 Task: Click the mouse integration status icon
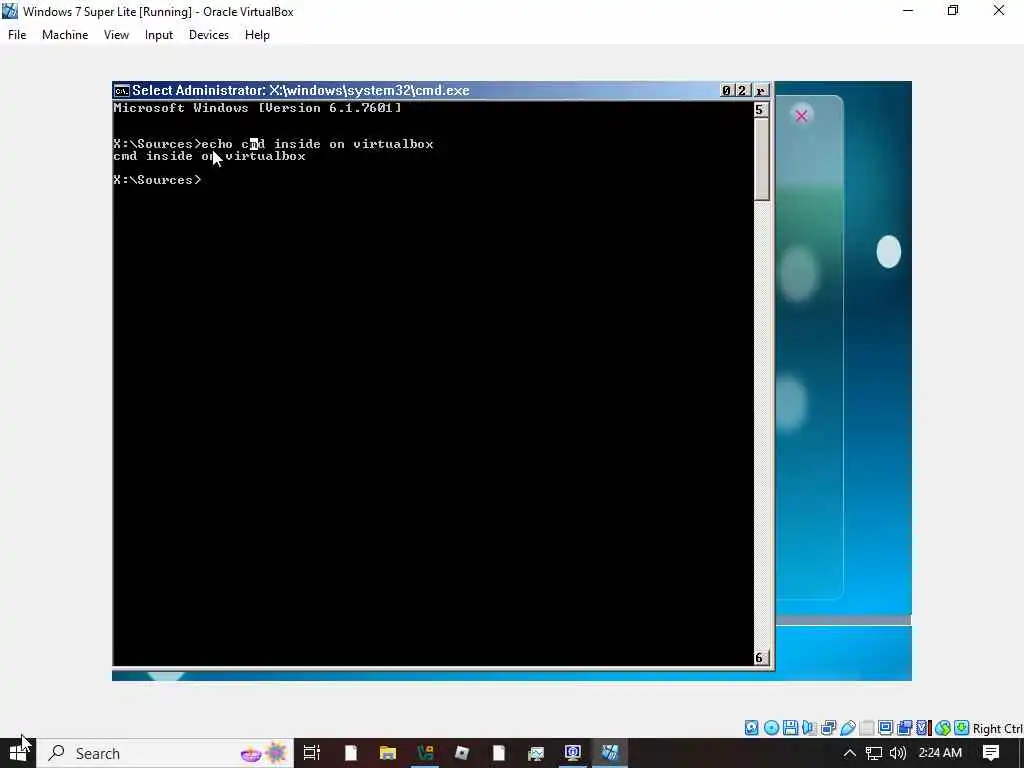(942, 728)
